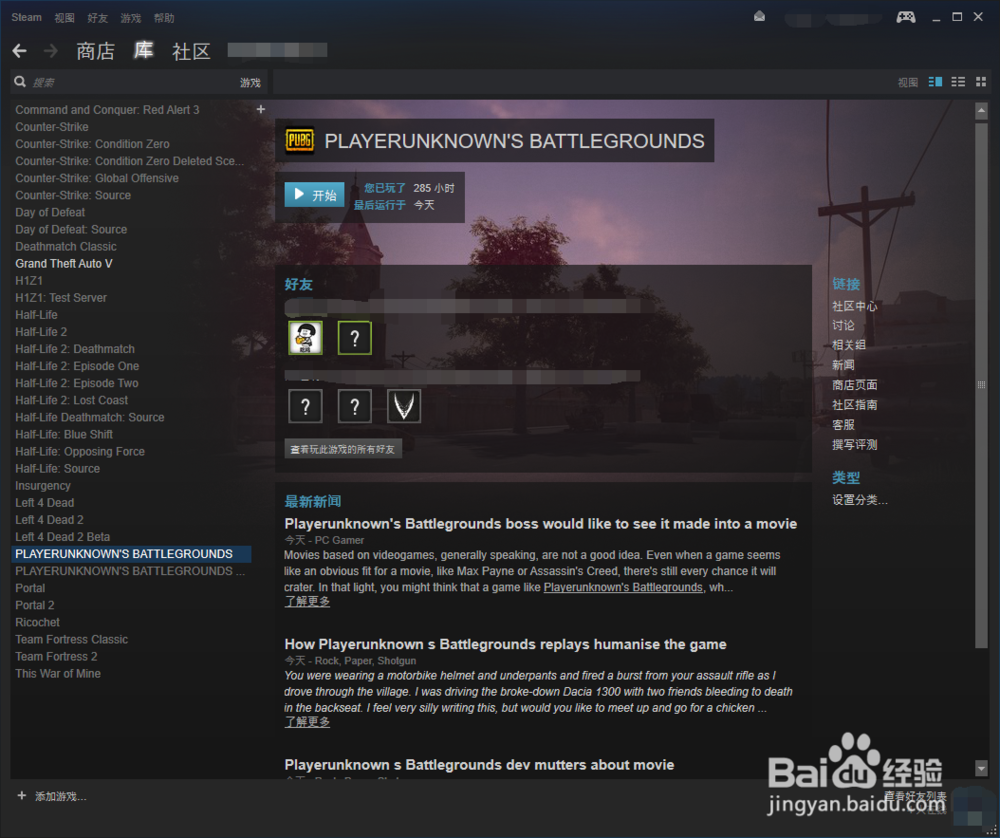Click 开始 play button

(x=314, y=195)
